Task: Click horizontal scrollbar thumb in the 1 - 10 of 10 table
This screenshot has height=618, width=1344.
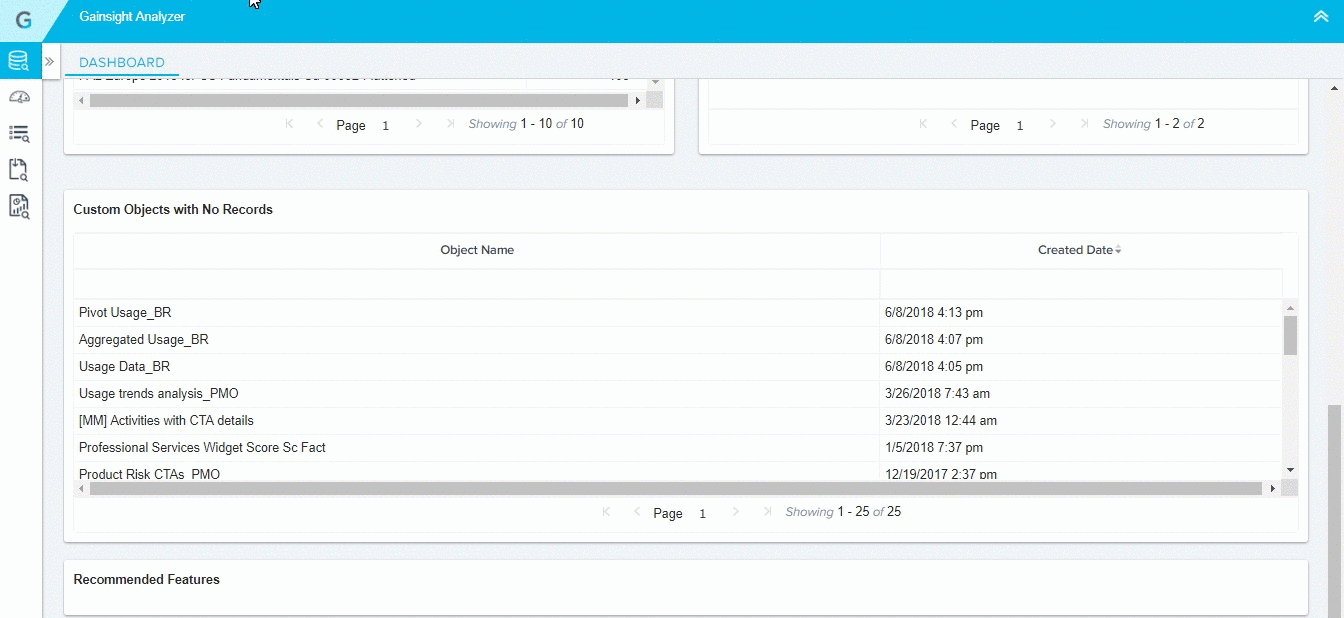Action: (359, 100)
